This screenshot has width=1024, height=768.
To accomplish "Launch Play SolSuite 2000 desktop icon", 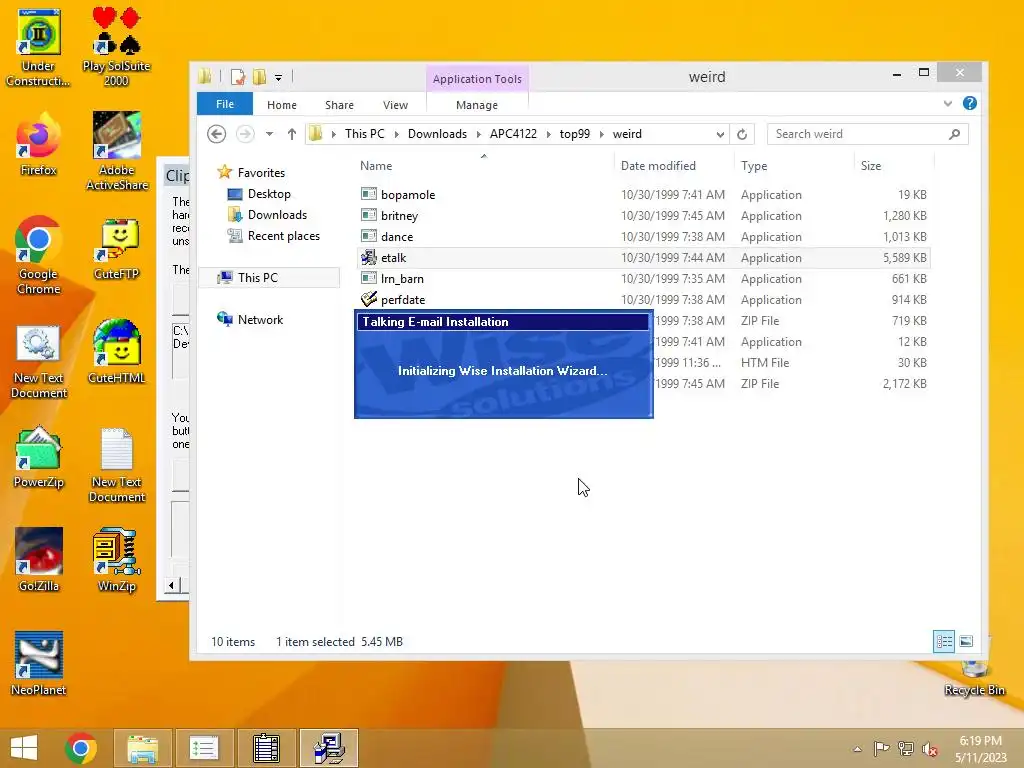I will coord(116,46).
